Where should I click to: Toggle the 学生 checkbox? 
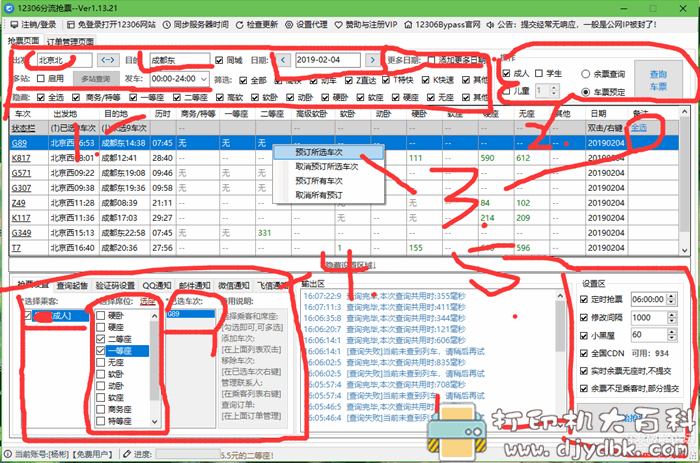(539, 73)
